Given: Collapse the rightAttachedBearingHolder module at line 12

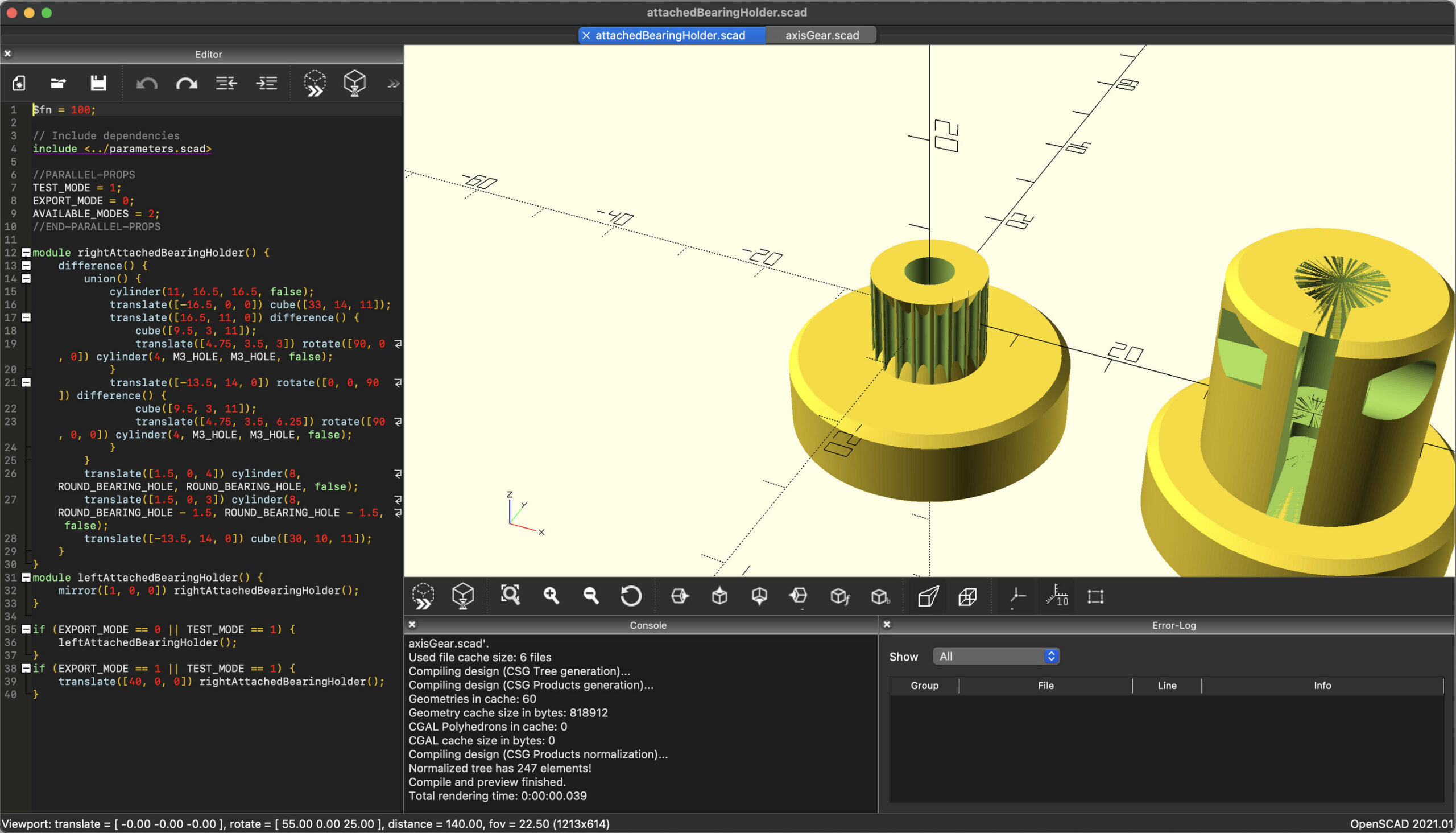Looking at the screenshot, I should coord(26,252).
